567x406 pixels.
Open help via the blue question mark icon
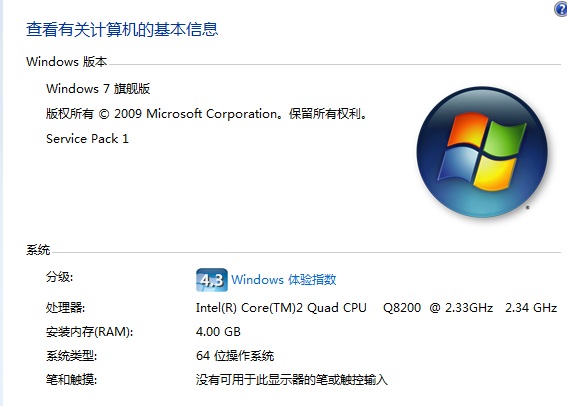coord(561,9)
